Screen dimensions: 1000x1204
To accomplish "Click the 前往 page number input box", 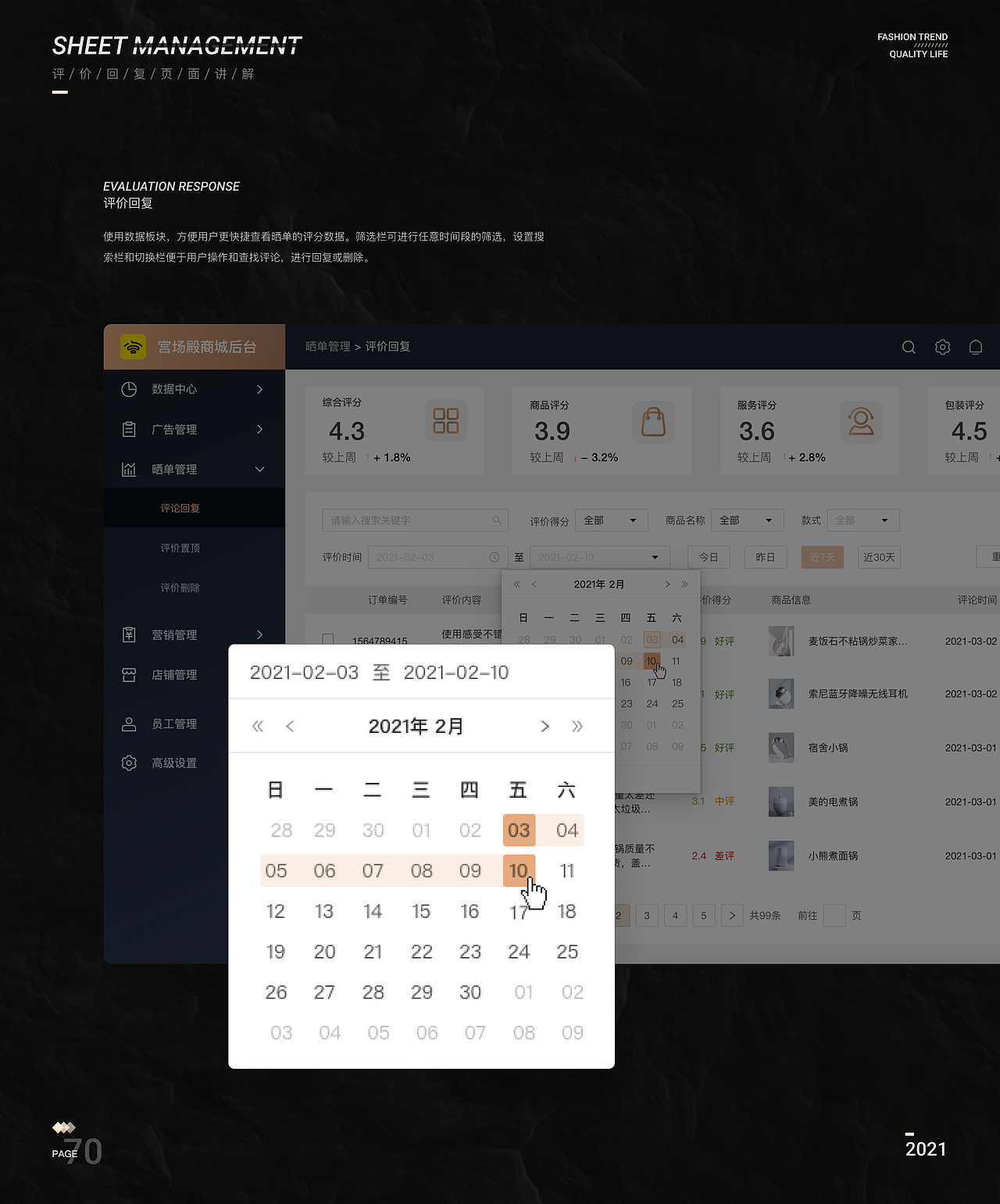I will (x=835, y=916).
